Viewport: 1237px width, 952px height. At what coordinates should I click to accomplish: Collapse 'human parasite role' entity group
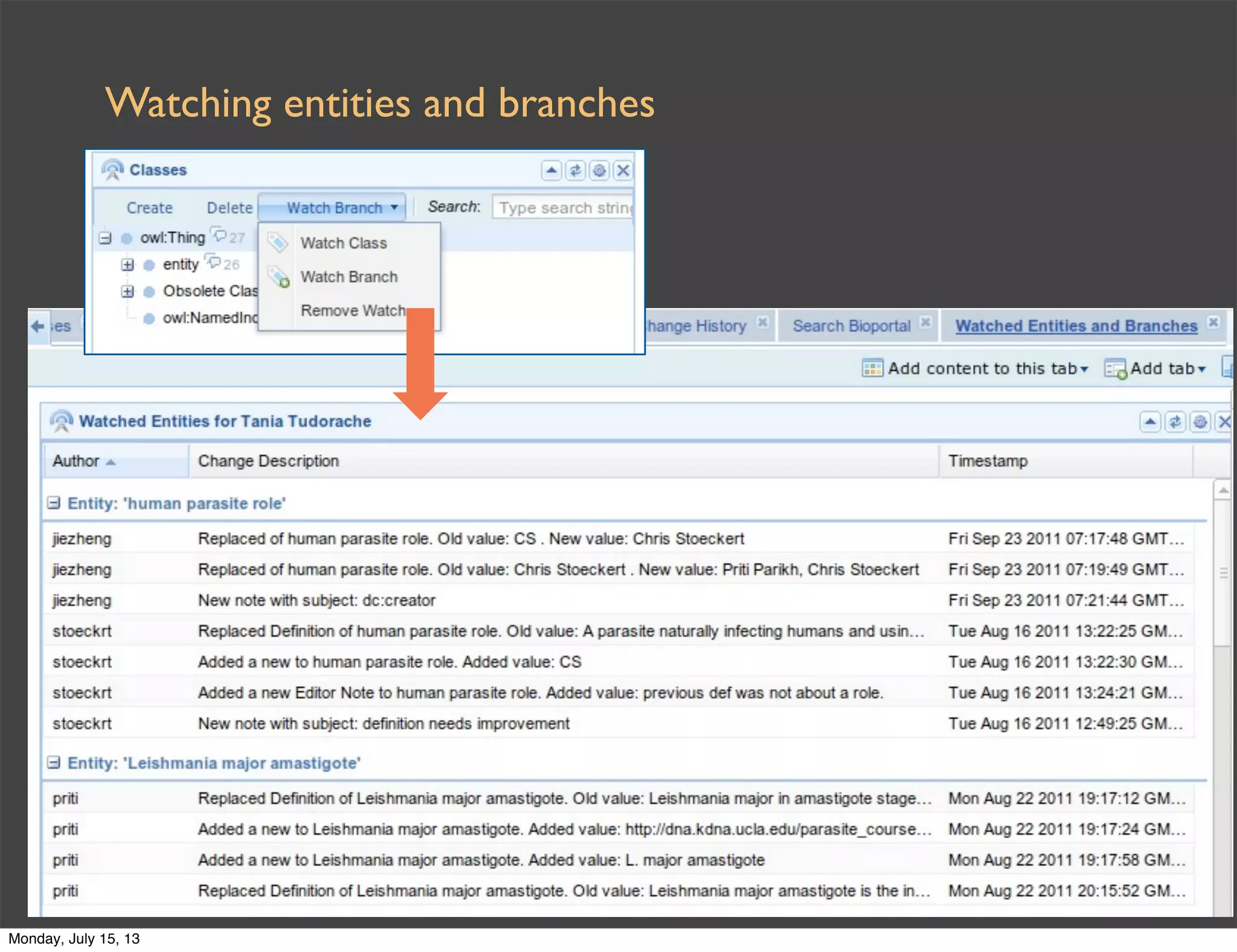point(54,503)
